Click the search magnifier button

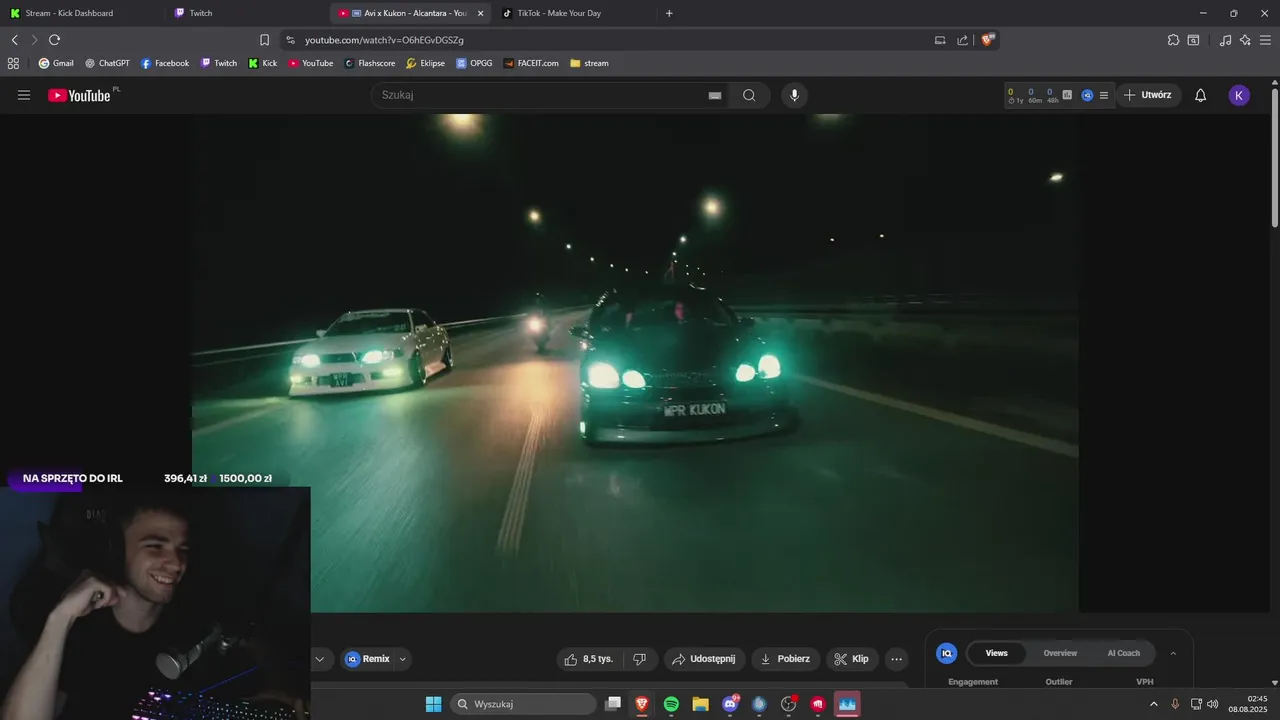[749, 95]
